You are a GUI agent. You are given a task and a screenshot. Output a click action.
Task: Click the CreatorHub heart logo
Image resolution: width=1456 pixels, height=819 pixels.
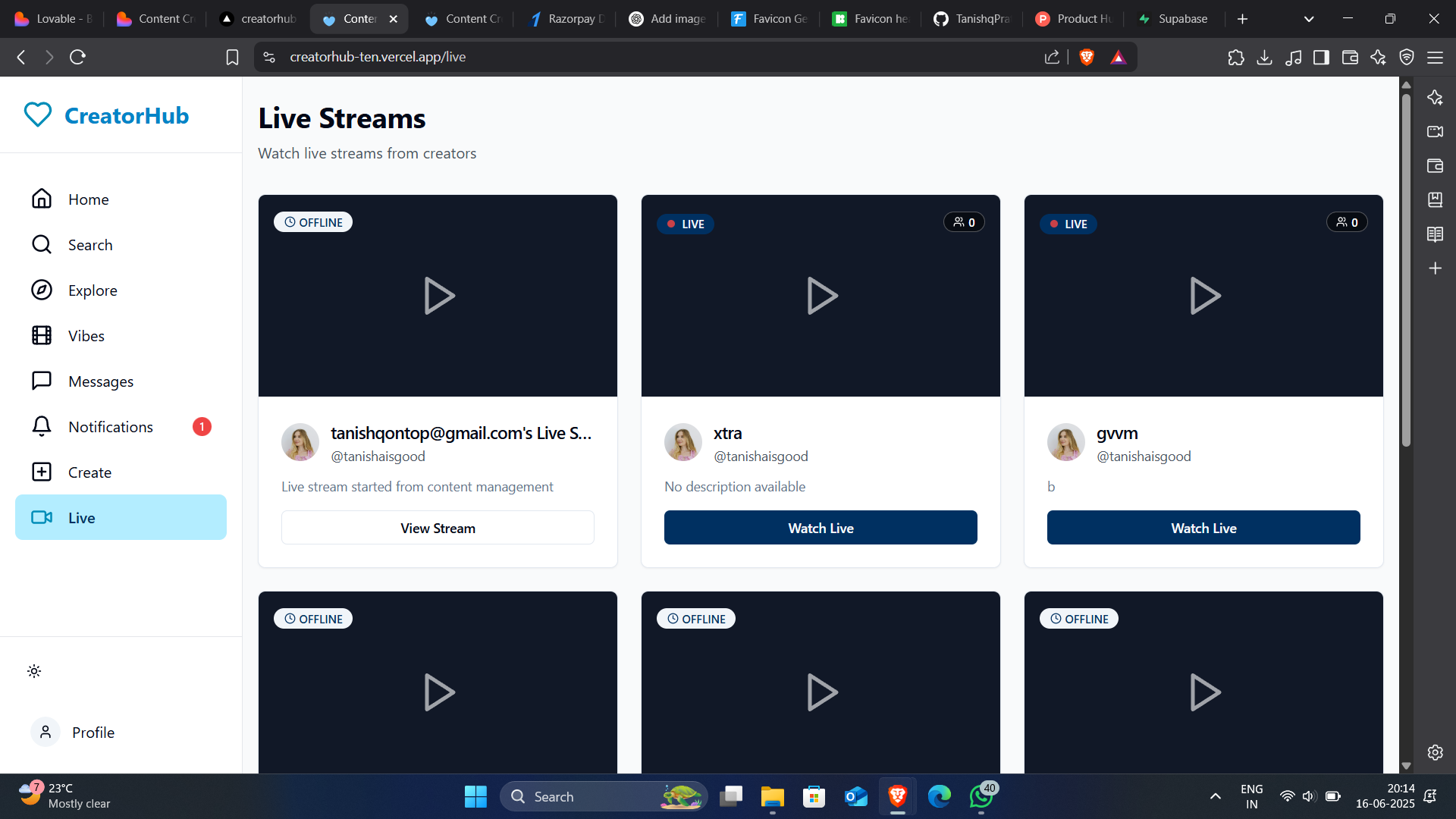pyautogui.click(x=37, y=115)
